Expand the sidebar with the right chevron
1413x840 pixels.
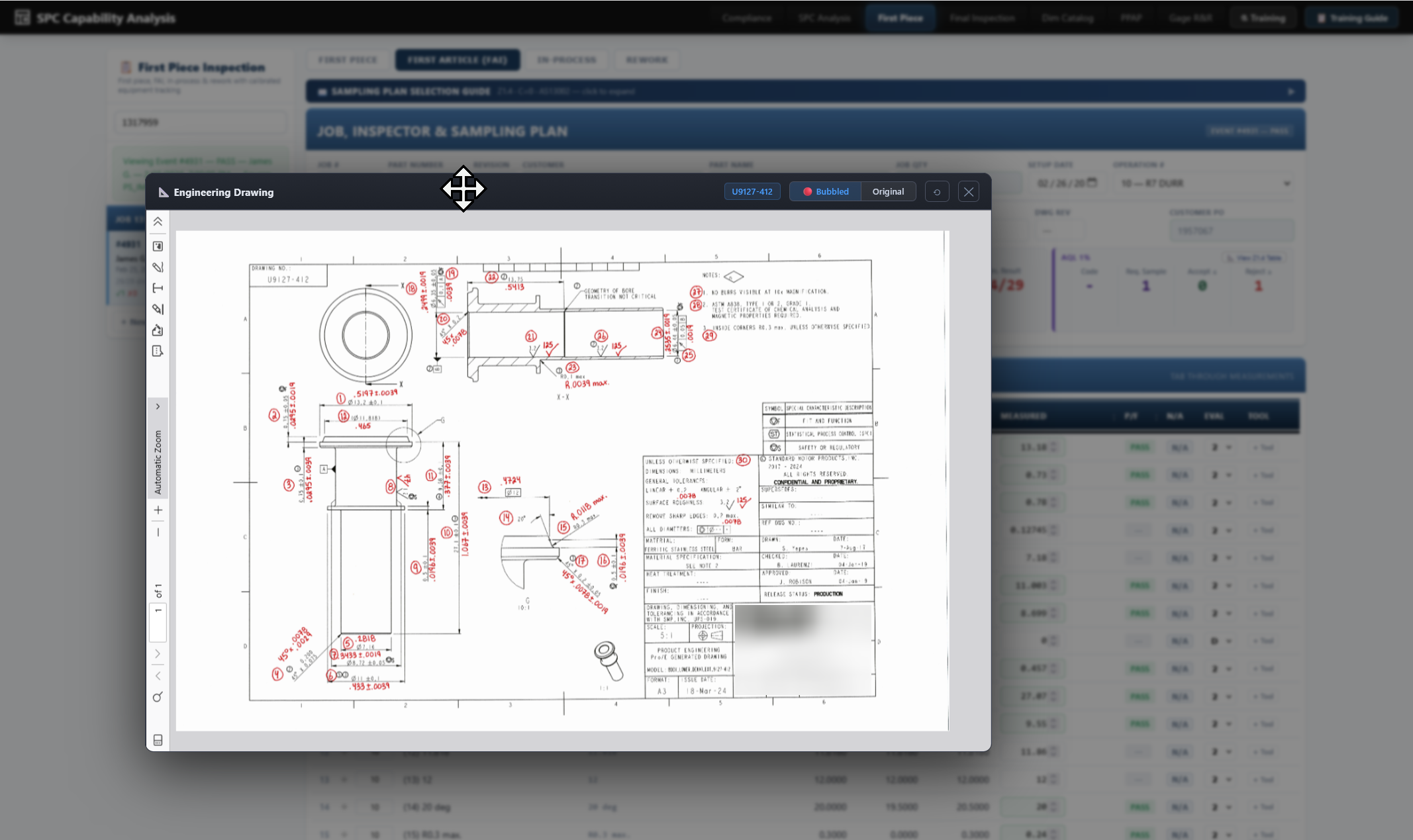point(158,406)
